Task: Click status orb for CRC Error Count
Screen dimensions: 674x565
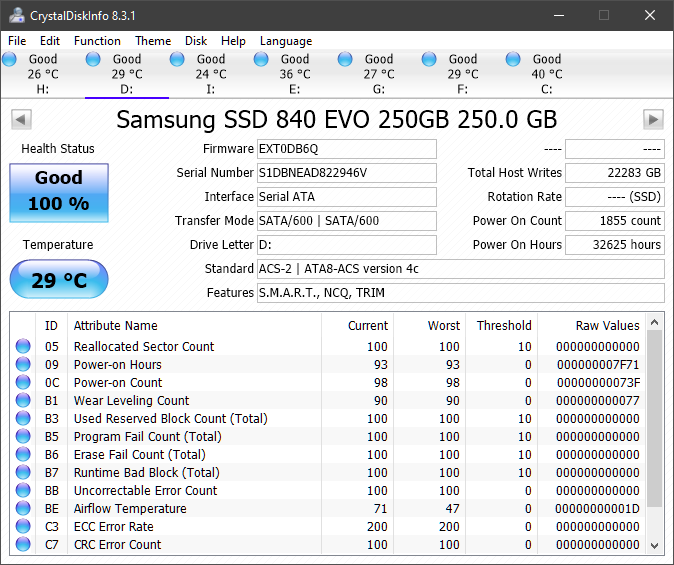Action: 23,545
